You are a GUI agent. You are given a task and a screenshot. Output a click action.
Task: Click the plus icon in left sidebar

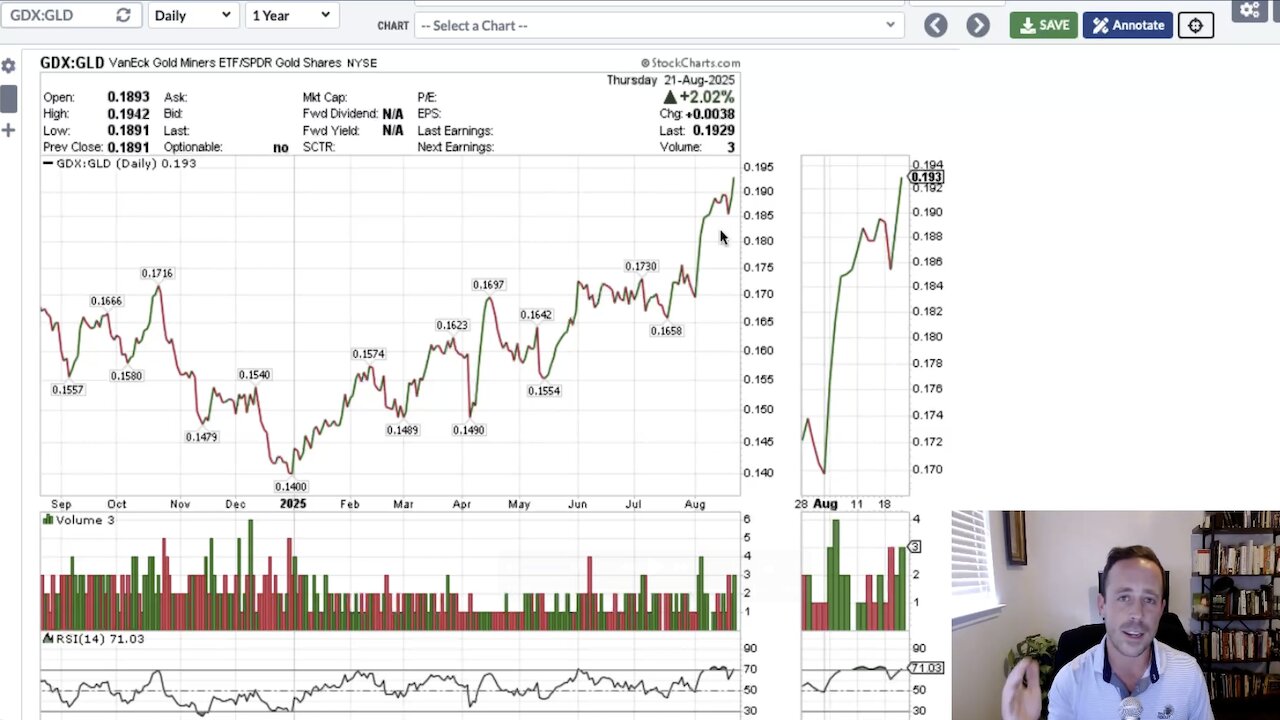(x=8, y=130)
